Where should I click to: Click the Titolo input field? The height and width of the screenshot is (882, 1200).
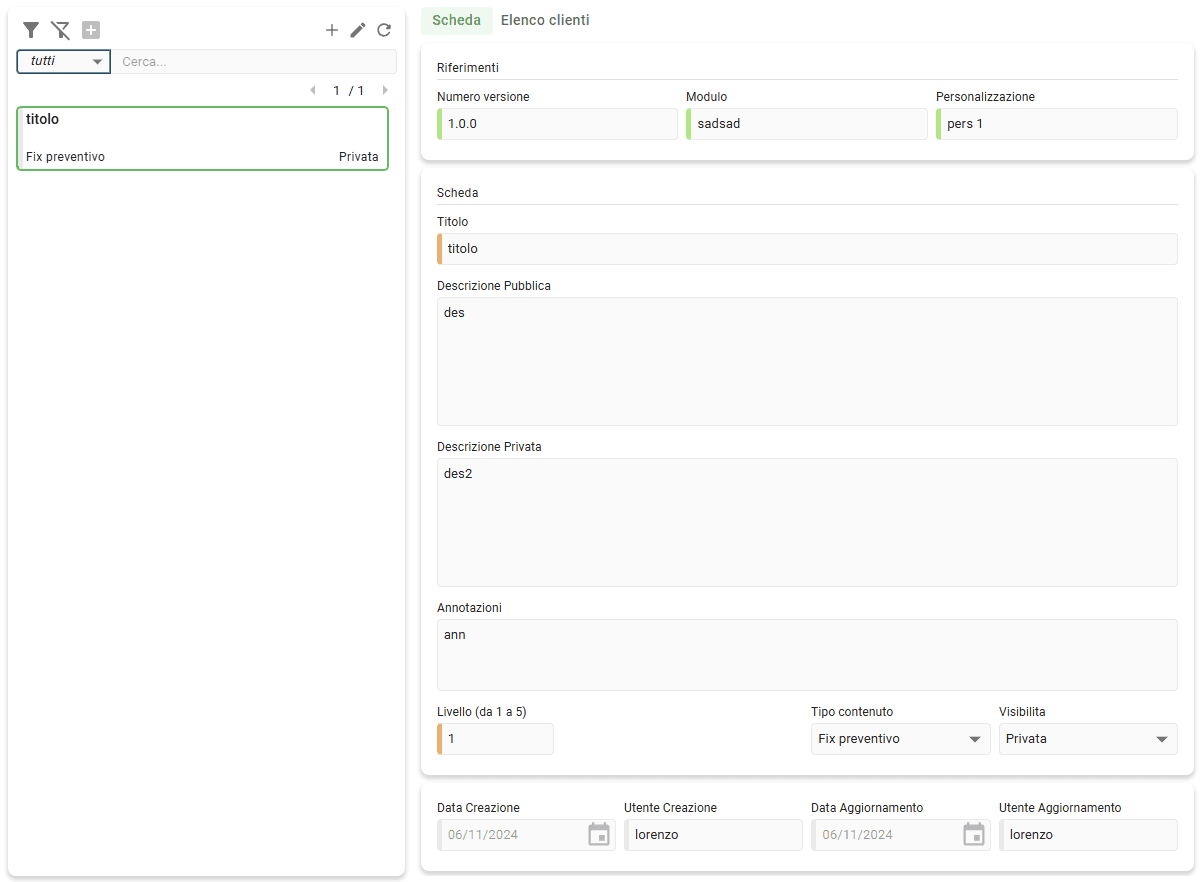[x=808, y=249]
